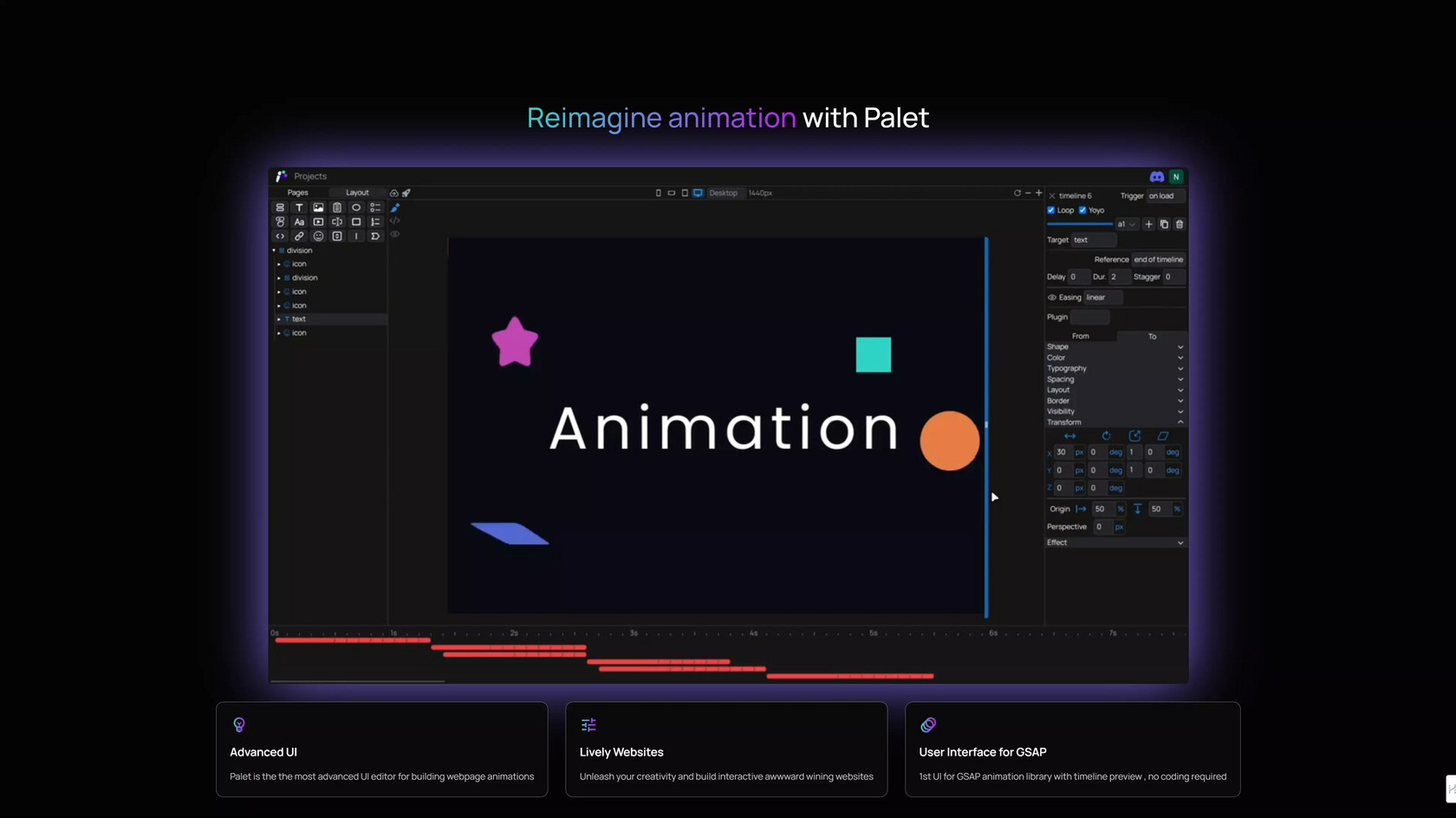Delete the animation with trash icon
Screen dimensions: 1456x818
[x=1180, y=224]
